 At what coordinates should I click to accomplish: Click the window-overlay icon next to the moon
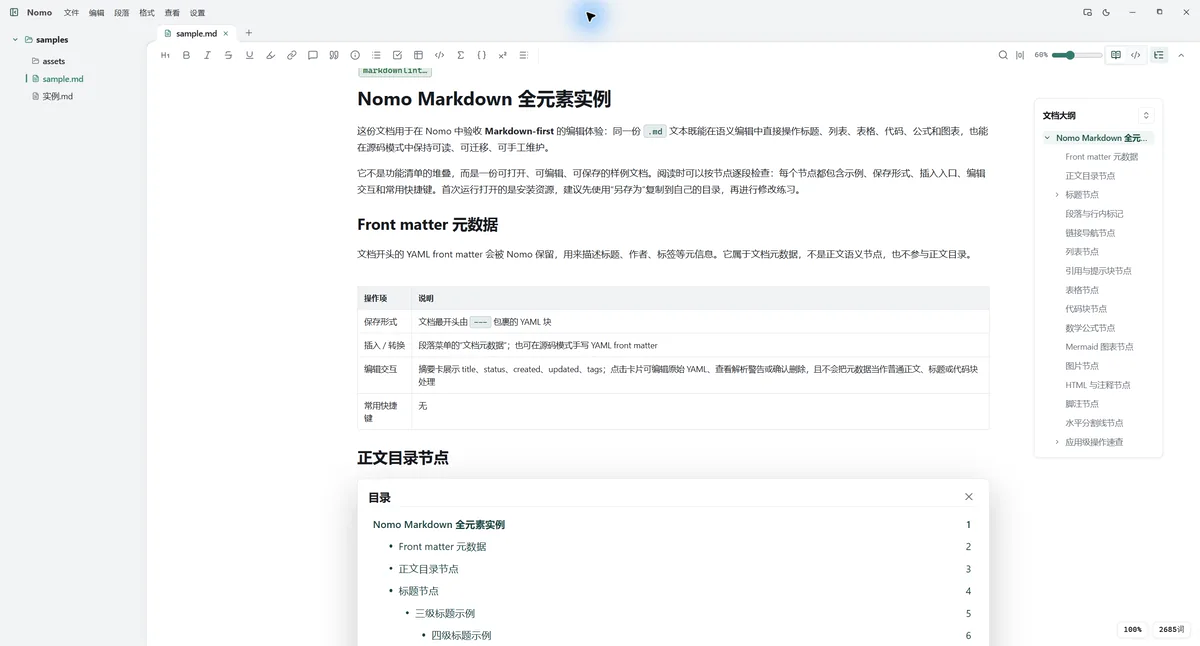pyautogui.click(x=1087, y=12)
